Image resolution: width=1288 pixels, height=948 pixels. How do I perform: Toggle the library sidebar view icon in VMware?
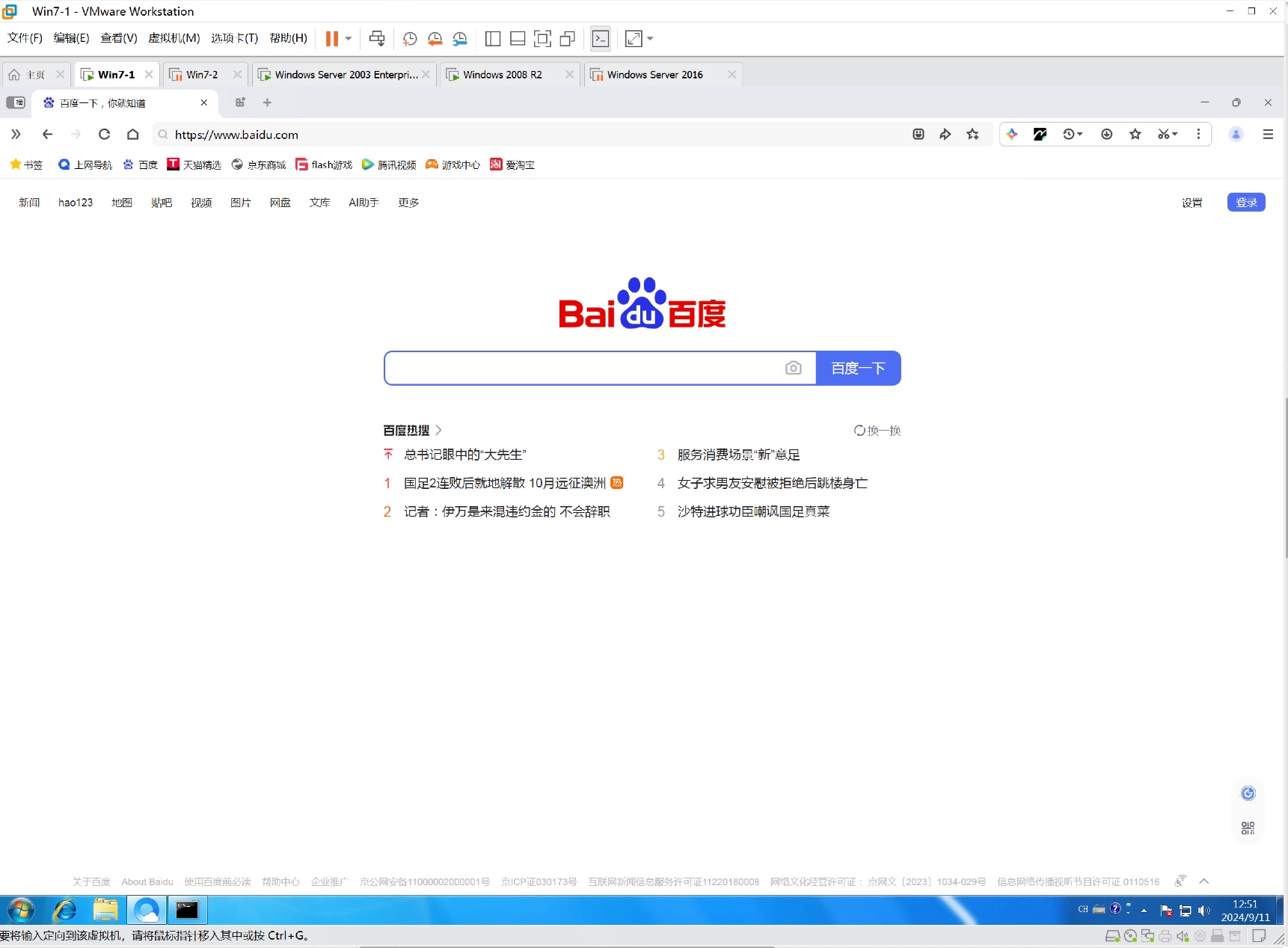pos(493,39)
